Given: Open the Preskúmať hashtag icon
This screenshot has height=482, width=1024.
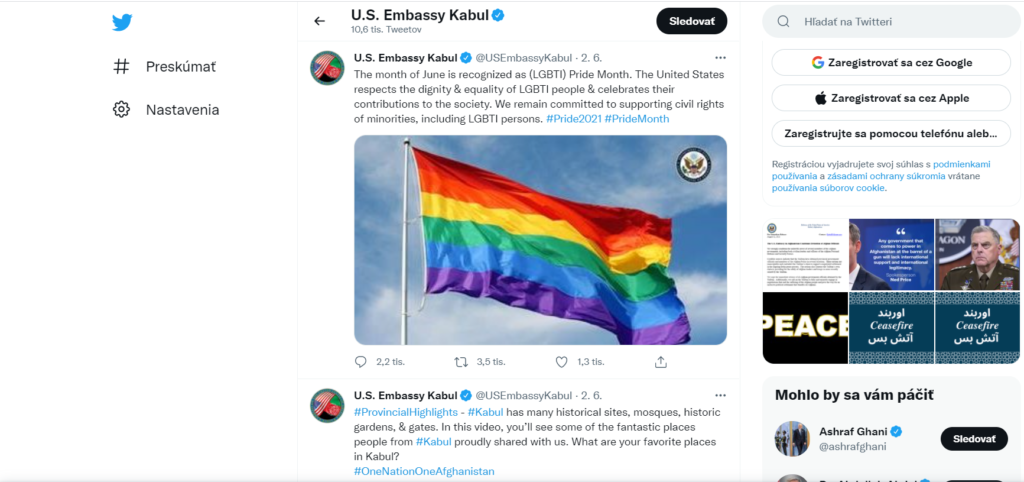Looking at the screenshot, I should [x=122, y=66].
